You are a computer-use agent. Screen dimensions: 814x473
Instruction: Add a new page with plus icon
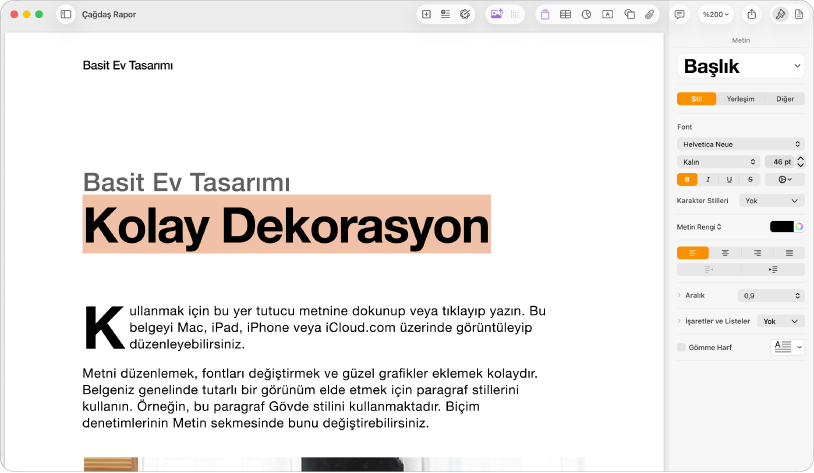coord(426,15)
